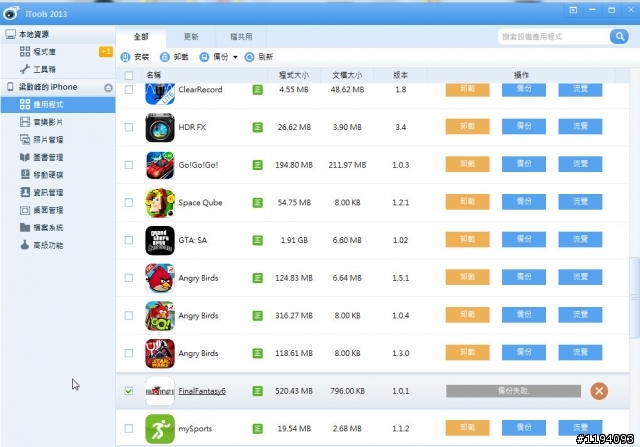Click the Install (安裝) toolbar icon
Image resolution: width=640 pixels, height=447 pixels.
125,57
